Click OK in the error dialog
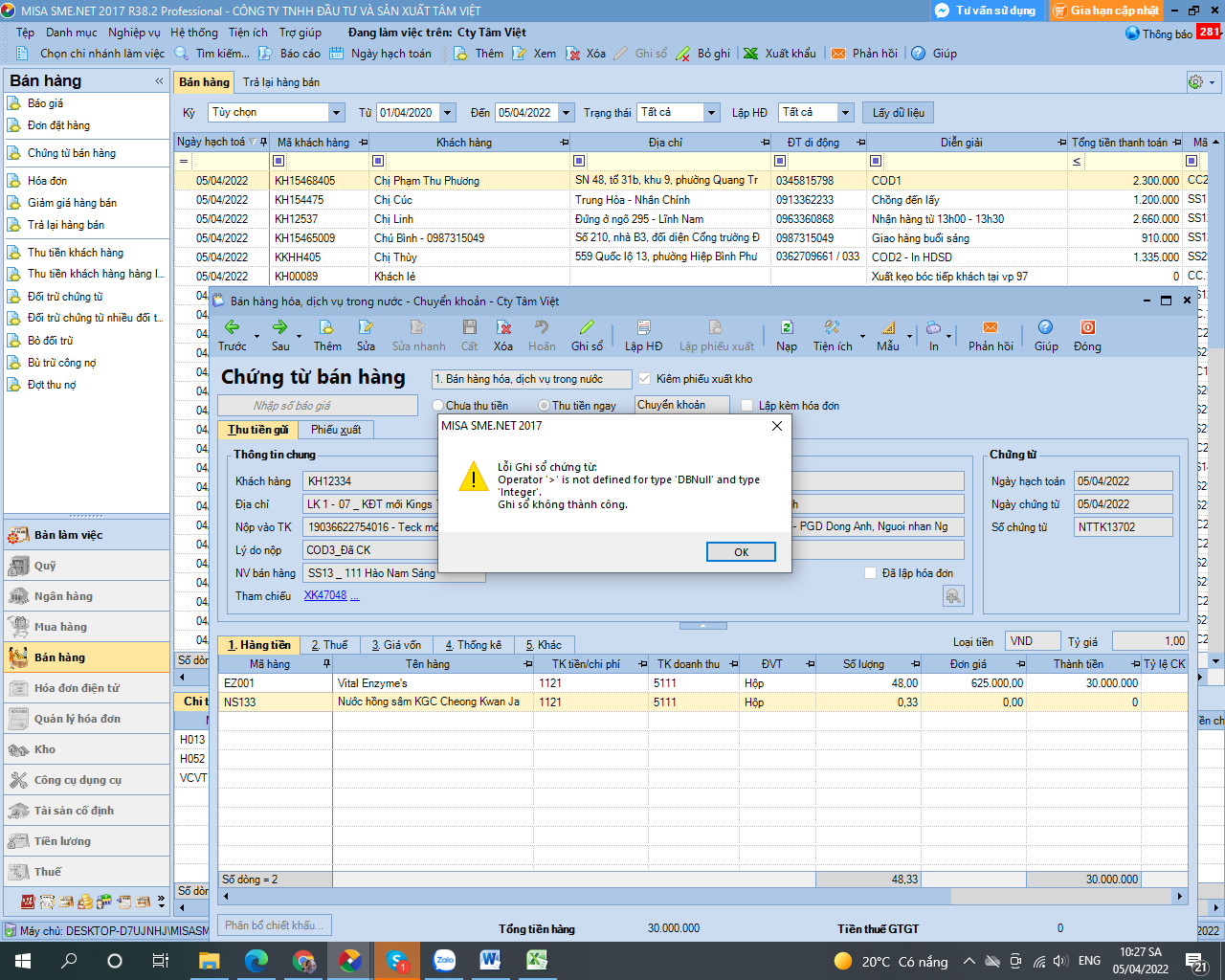The height and width of the screenshot is (980, 1225). pos(741,552)
